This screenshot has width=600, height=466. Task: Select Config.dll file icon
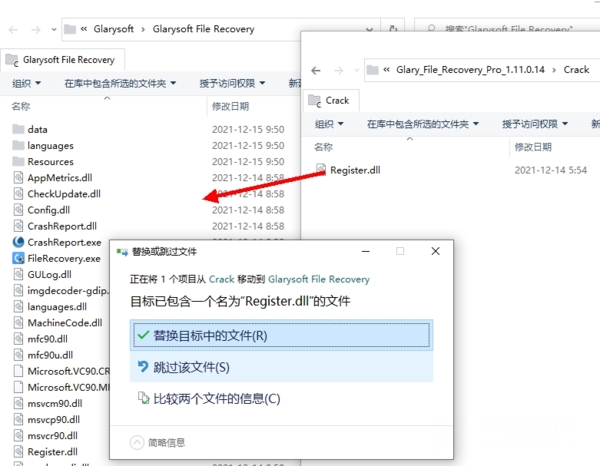[18, 210]
